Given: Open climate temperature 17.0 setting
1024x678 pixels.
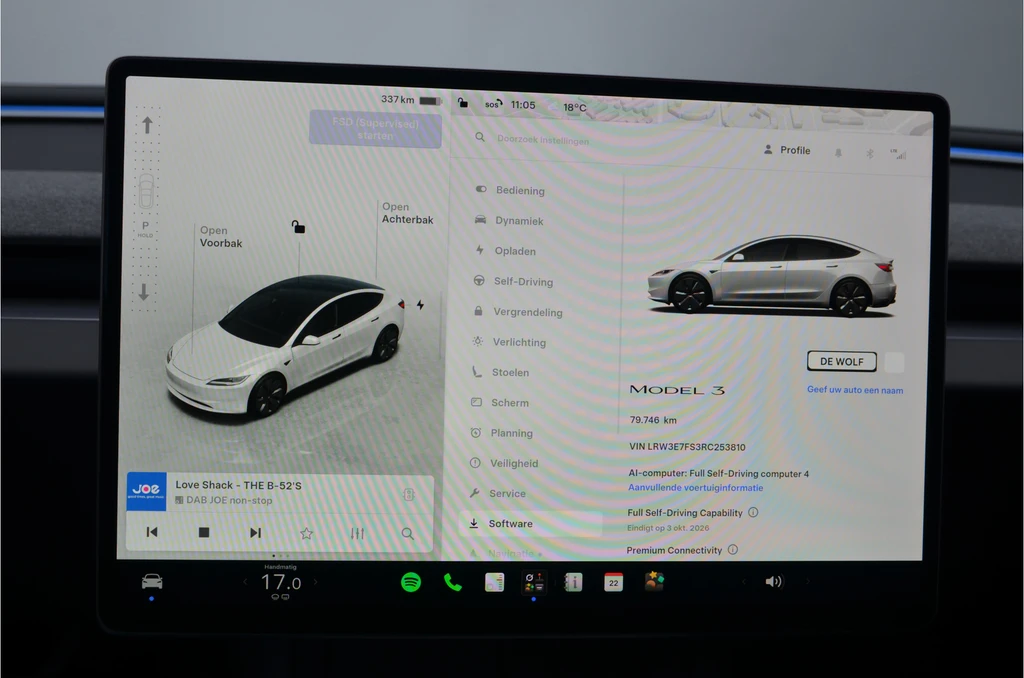Looking at the screenshot, I should [x=281, y=582].
